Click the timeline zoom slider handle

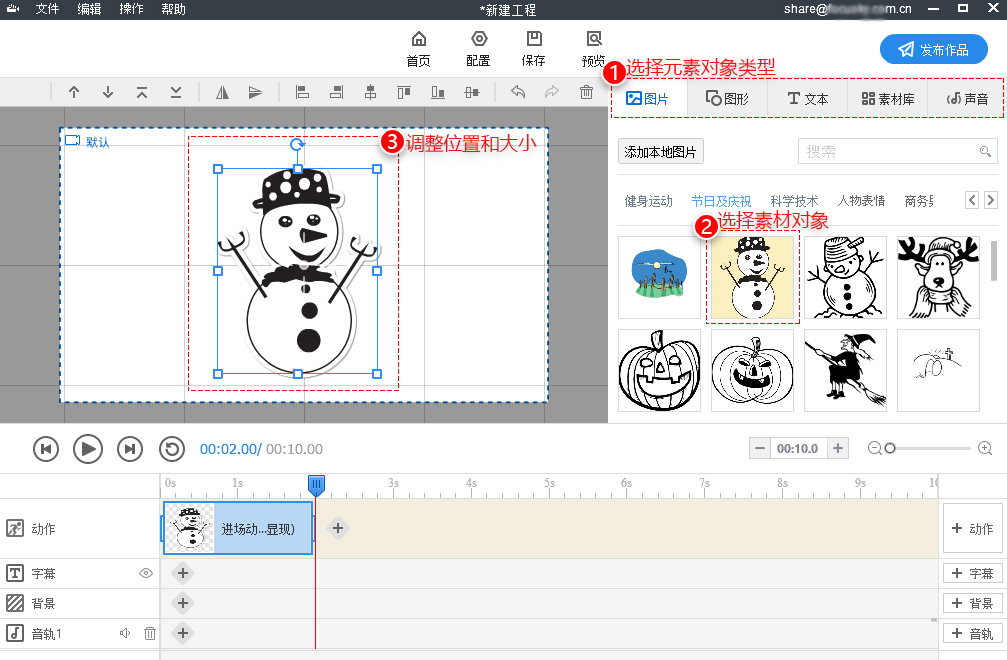890,448
